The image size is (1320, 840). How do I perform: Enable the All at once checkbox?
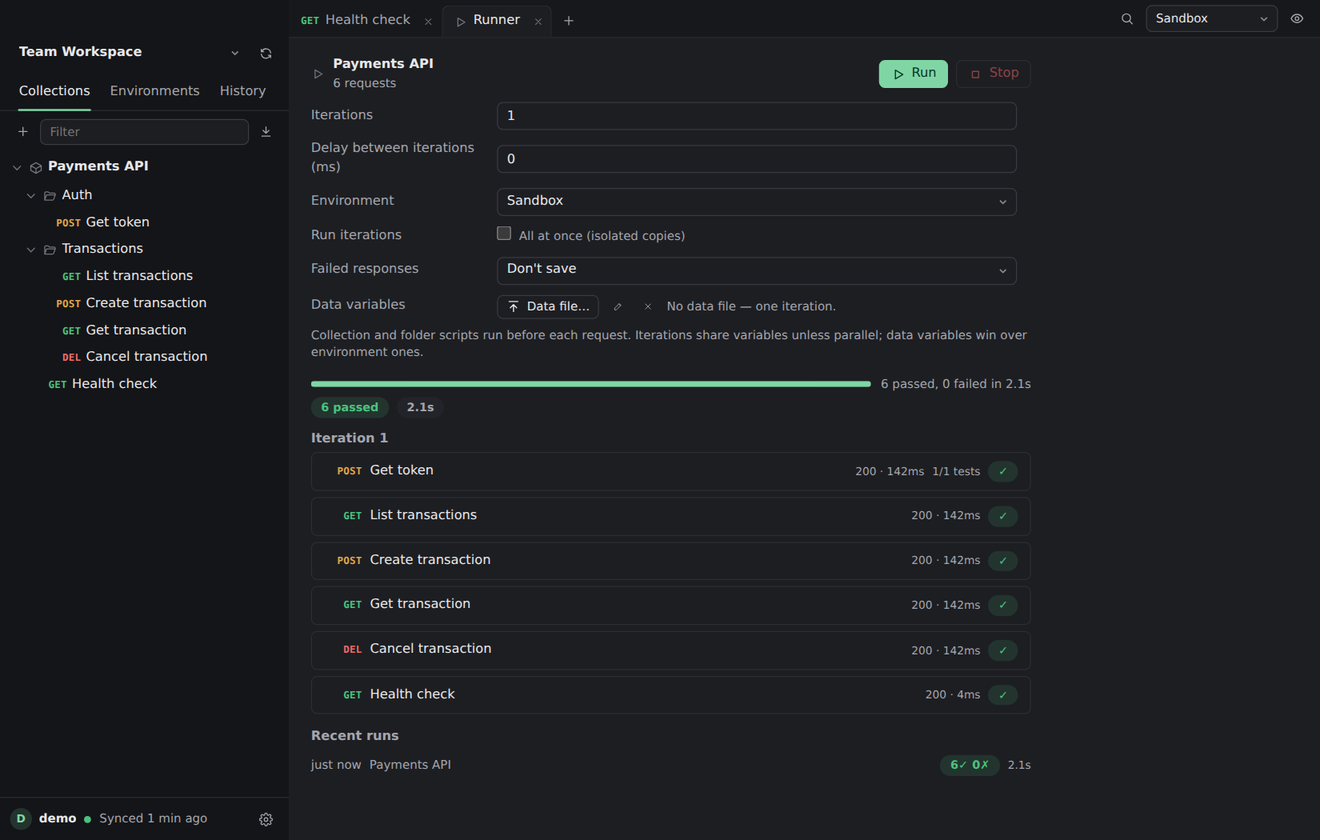click(x=504, y=234)
